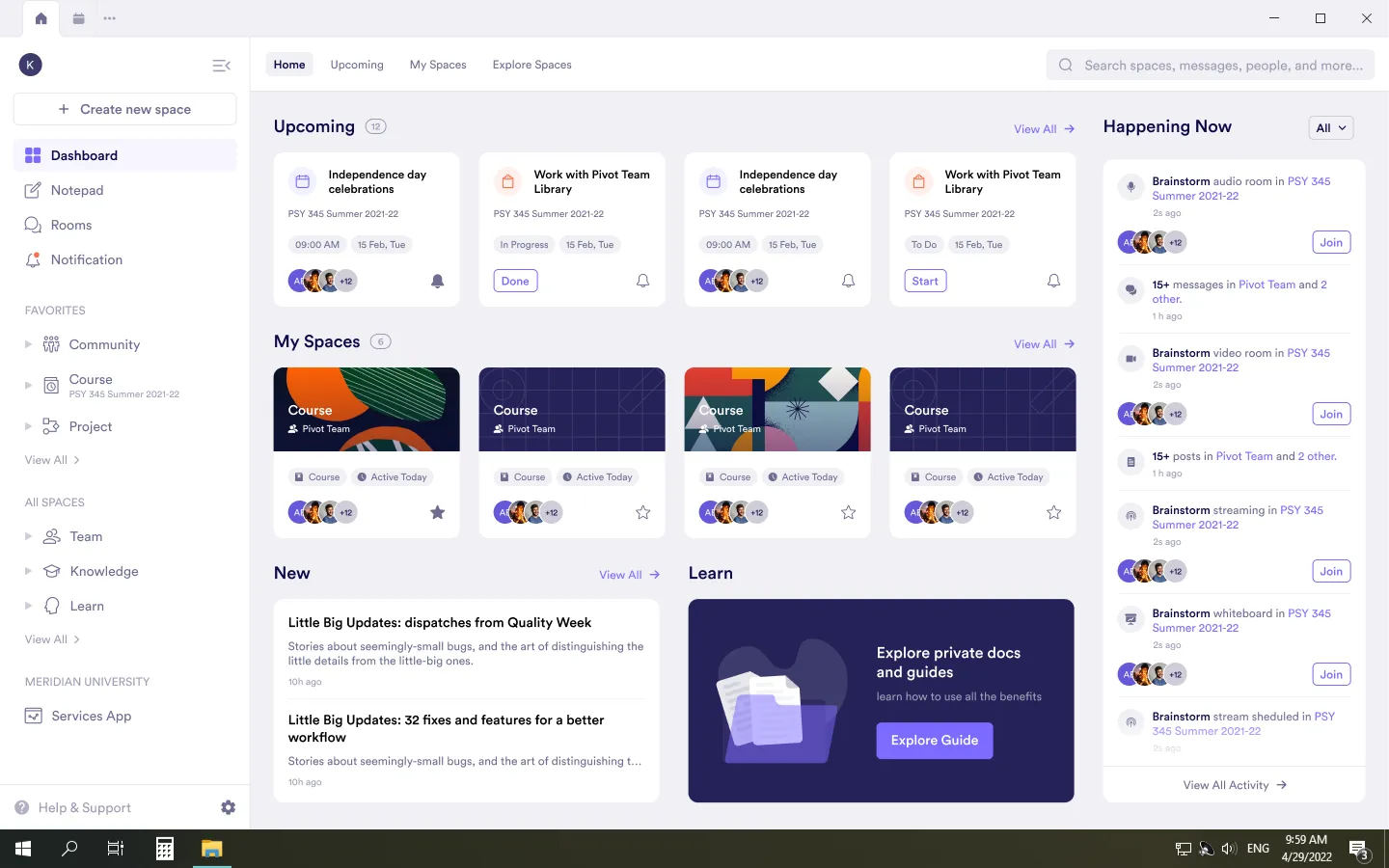Image resolution: width=1389 pixels, height=868 pixels.
Task: Favorite the second Course space with the star
Action: (x=642, y=512)
